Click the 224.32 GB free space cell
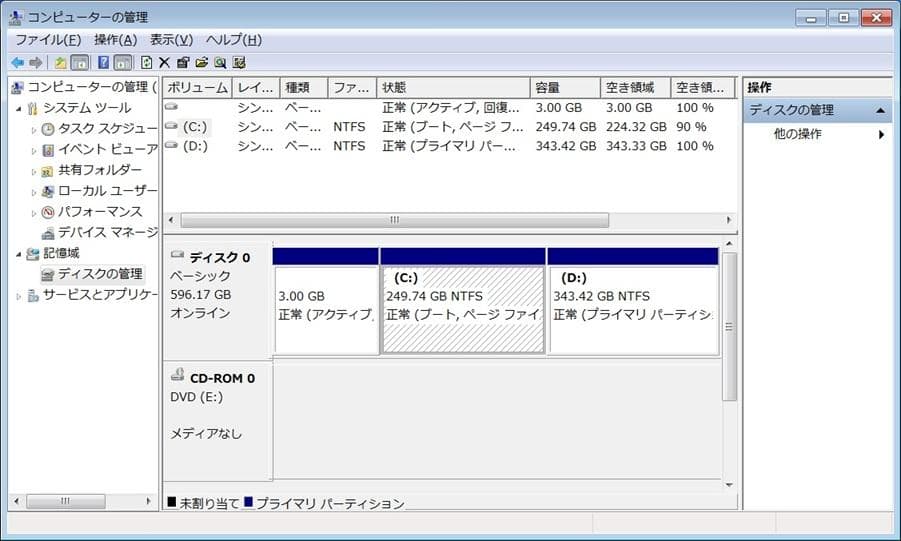The width and height of the screenshot is (901, 541). (636, 126)
